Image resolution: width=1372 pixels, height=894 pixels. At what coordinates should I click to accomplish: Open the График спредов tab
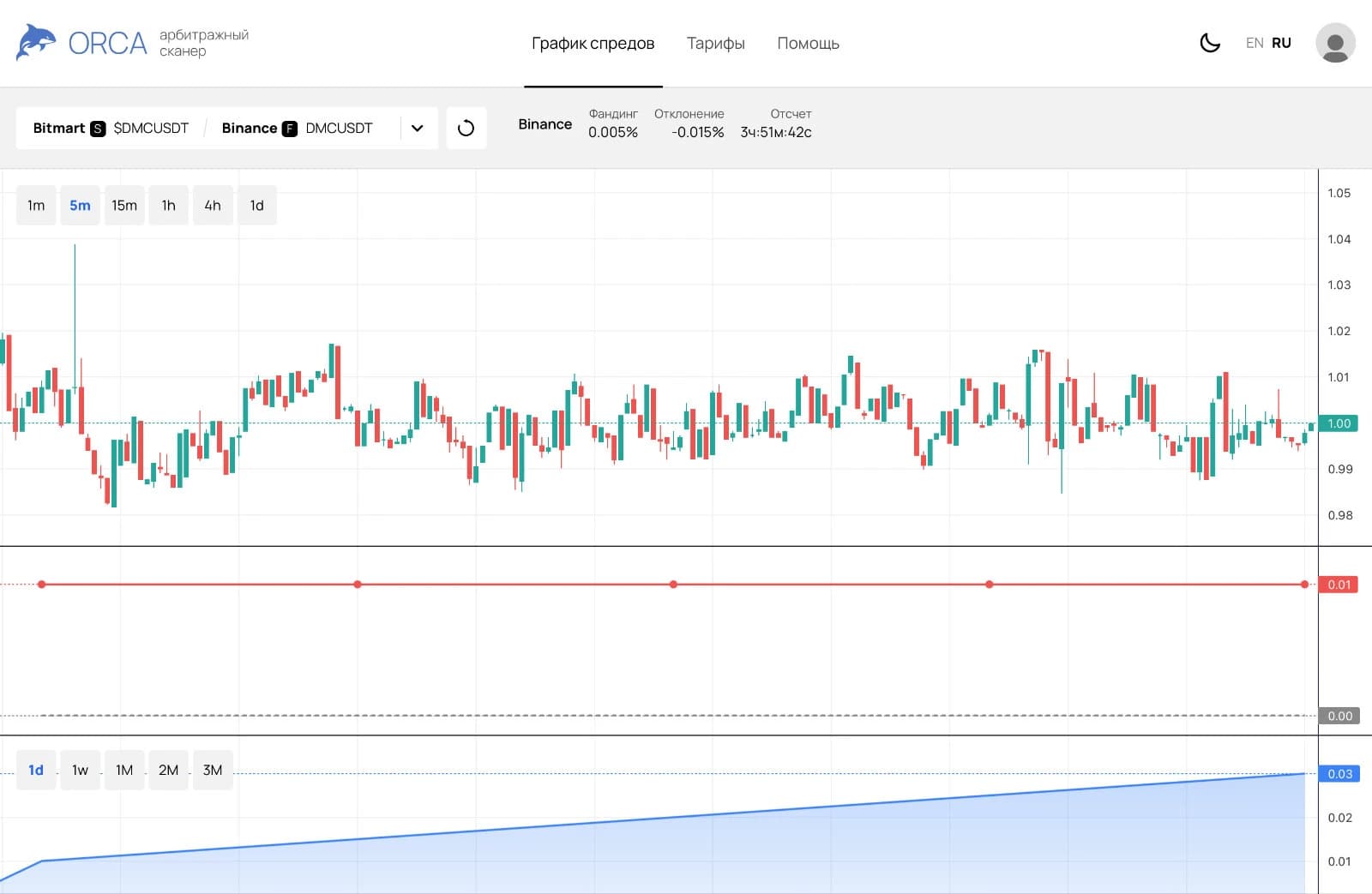click(x=593, y=44)
